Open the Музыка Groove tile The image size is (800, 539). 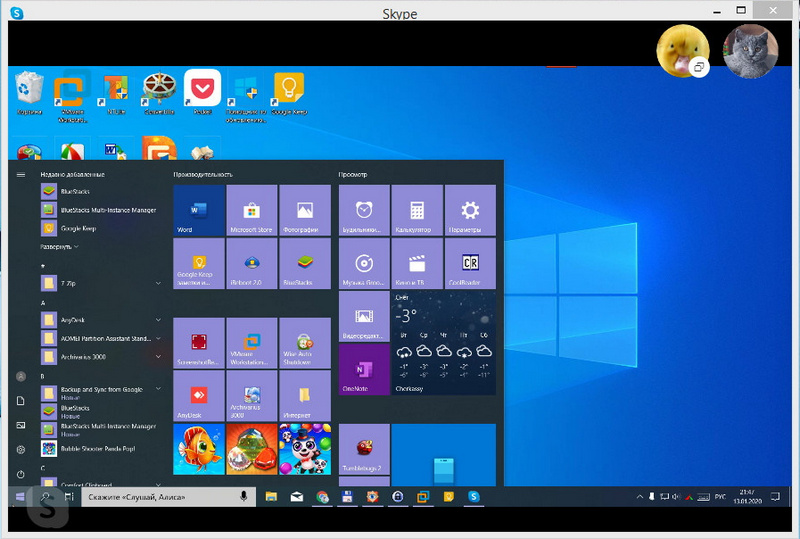(x=364, y=263)
